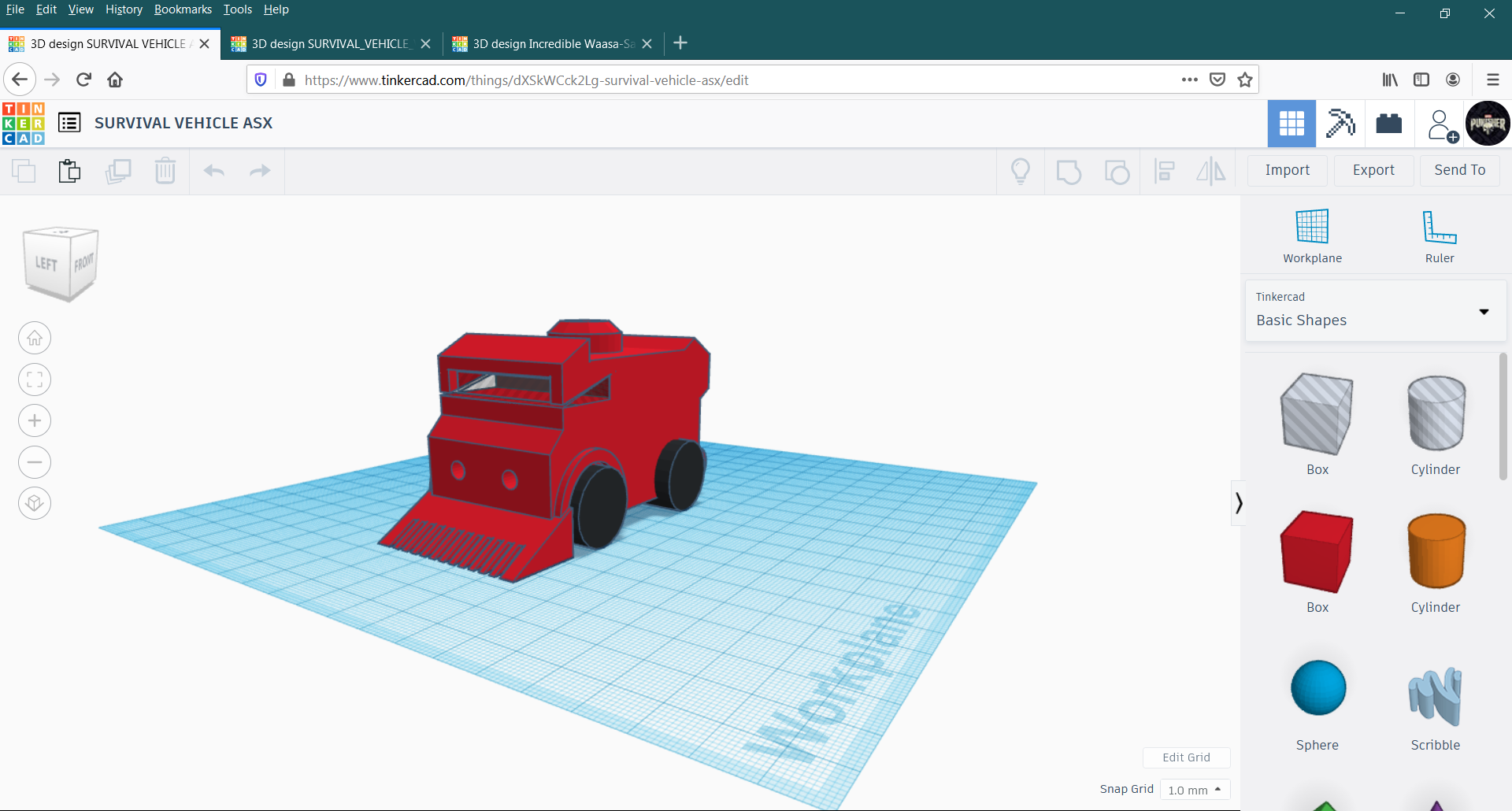The width and height of the screenshot is (1512, 811).
Task: Click the Edit Grid button
Action: coord(1187,757)
